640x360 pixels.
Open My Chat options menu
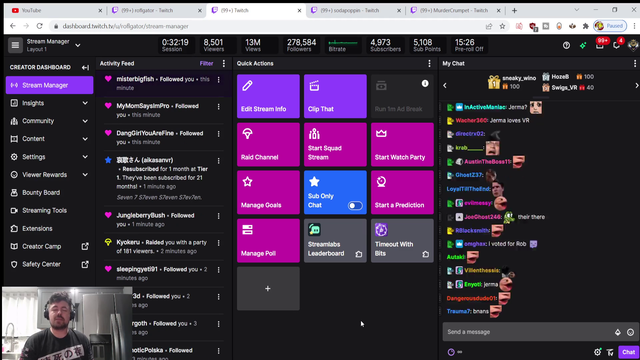(635, 63)
